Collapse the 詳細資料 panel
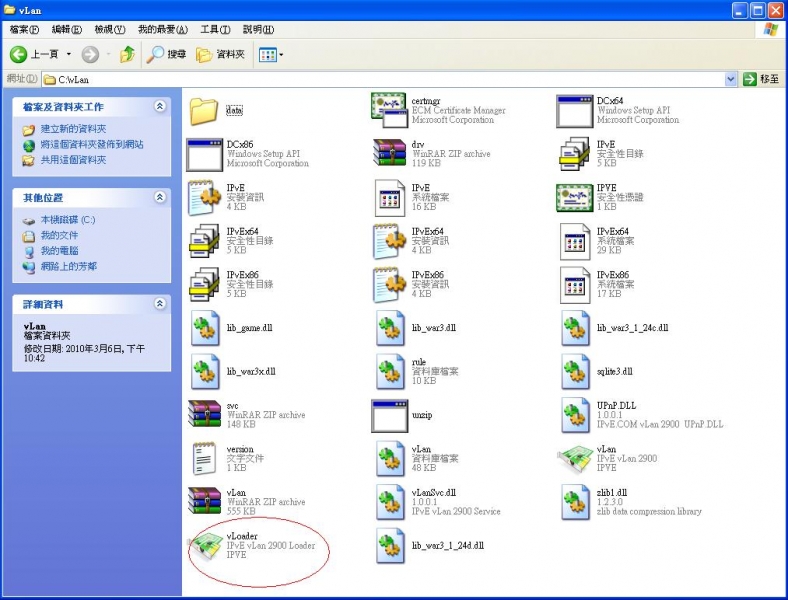The image size is (788, 600). [160, 304]
